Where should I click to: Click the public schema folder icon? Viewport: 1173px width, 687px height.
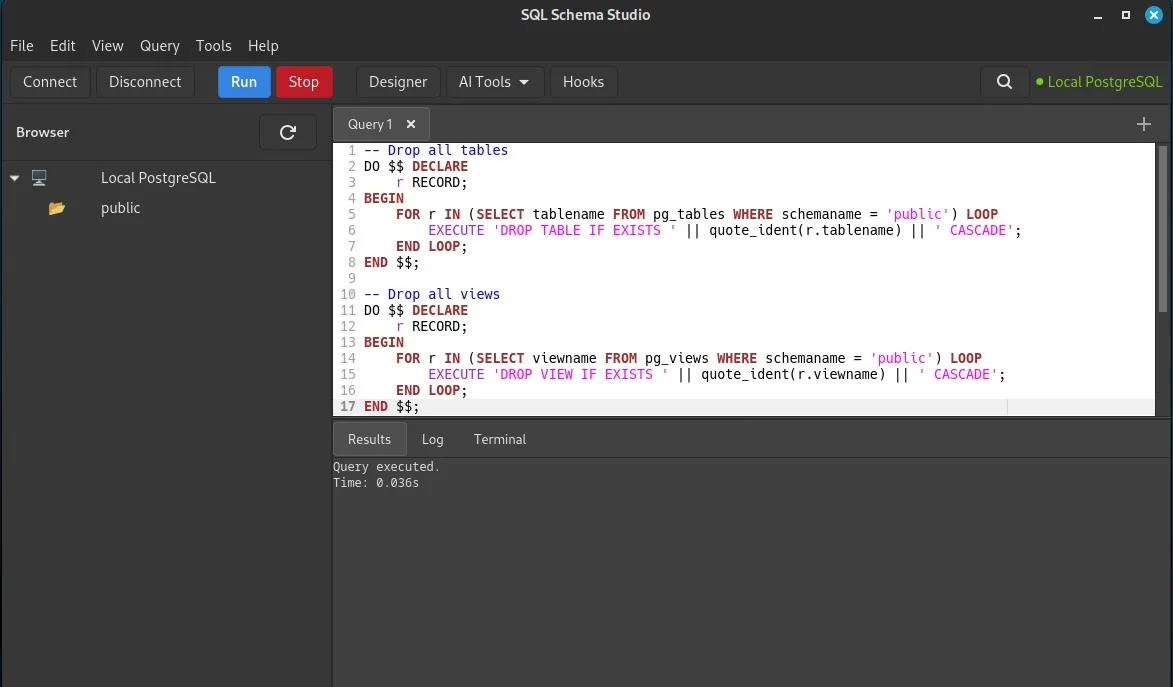pos(57,208)
